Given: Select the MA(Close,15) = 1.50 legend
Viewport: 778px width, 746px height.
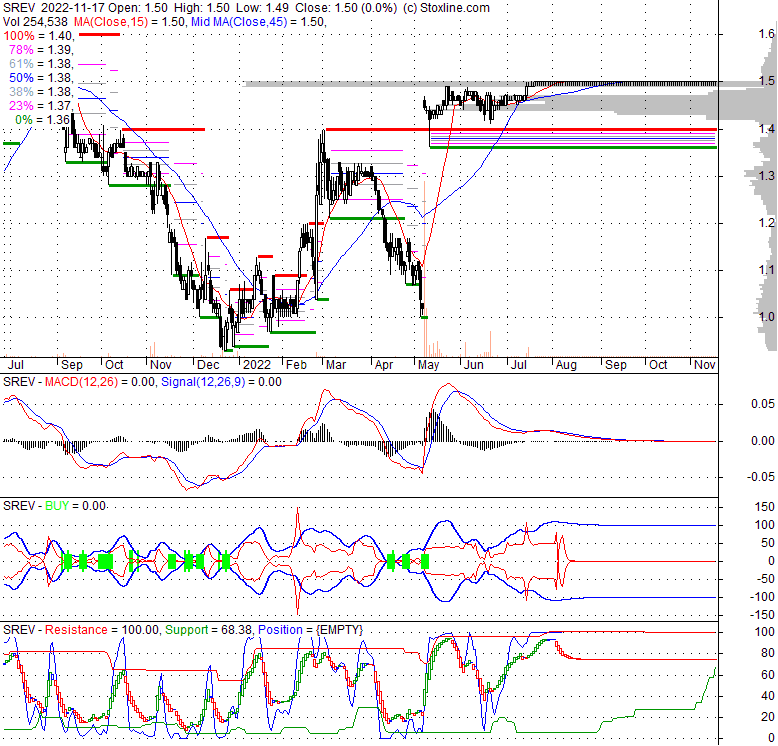Looking at the screenshot, I should 130,22.
